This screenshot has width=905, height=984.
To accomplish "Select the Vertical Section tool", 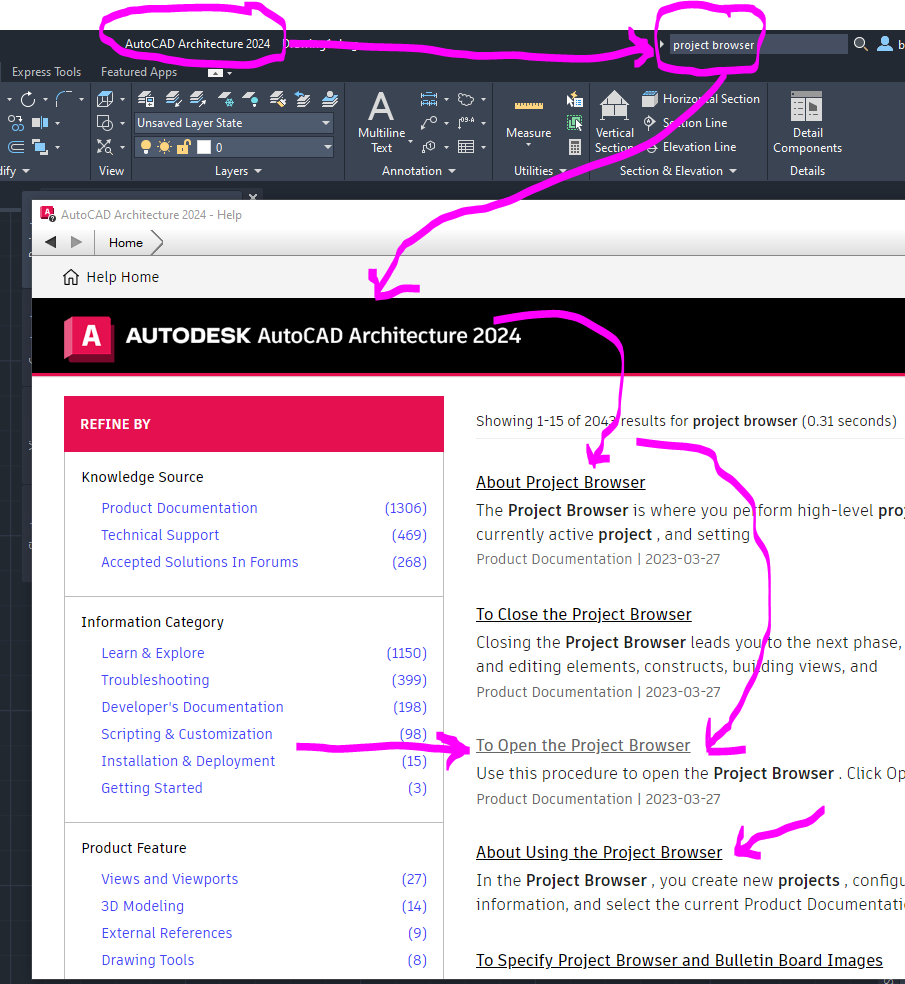I will click(x=614, y=118).
